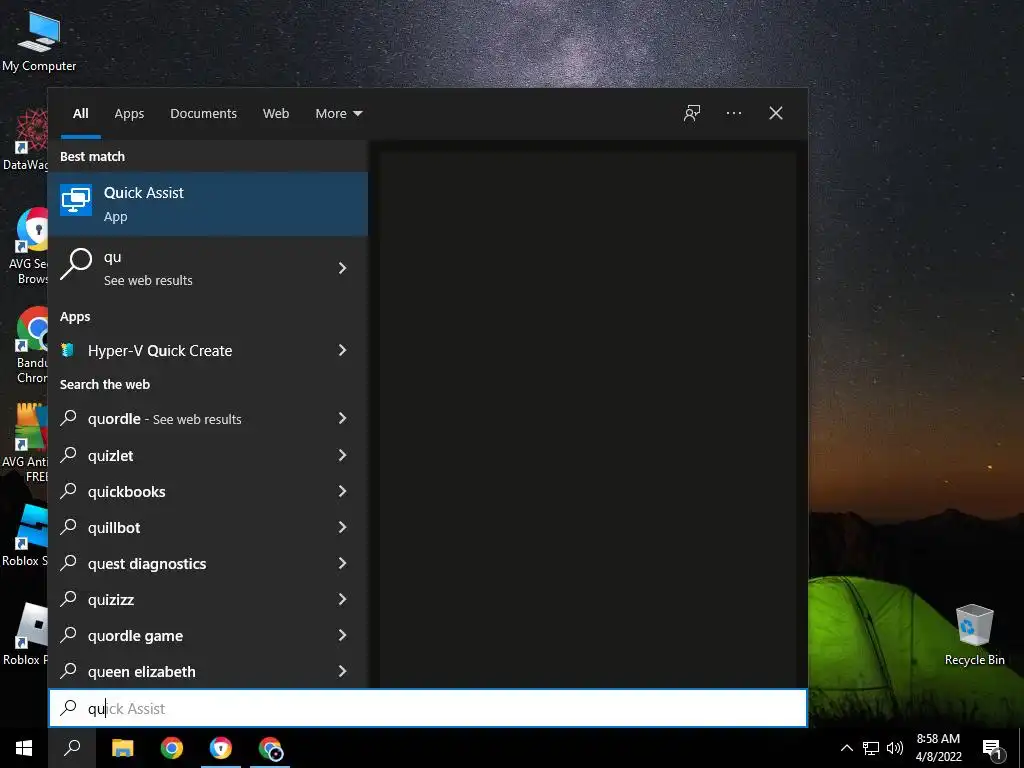Screen dimensions: 1024x768
Task: Select the AVG AntiVirus FREE desktop shortcut
Action: pos(25,444)
